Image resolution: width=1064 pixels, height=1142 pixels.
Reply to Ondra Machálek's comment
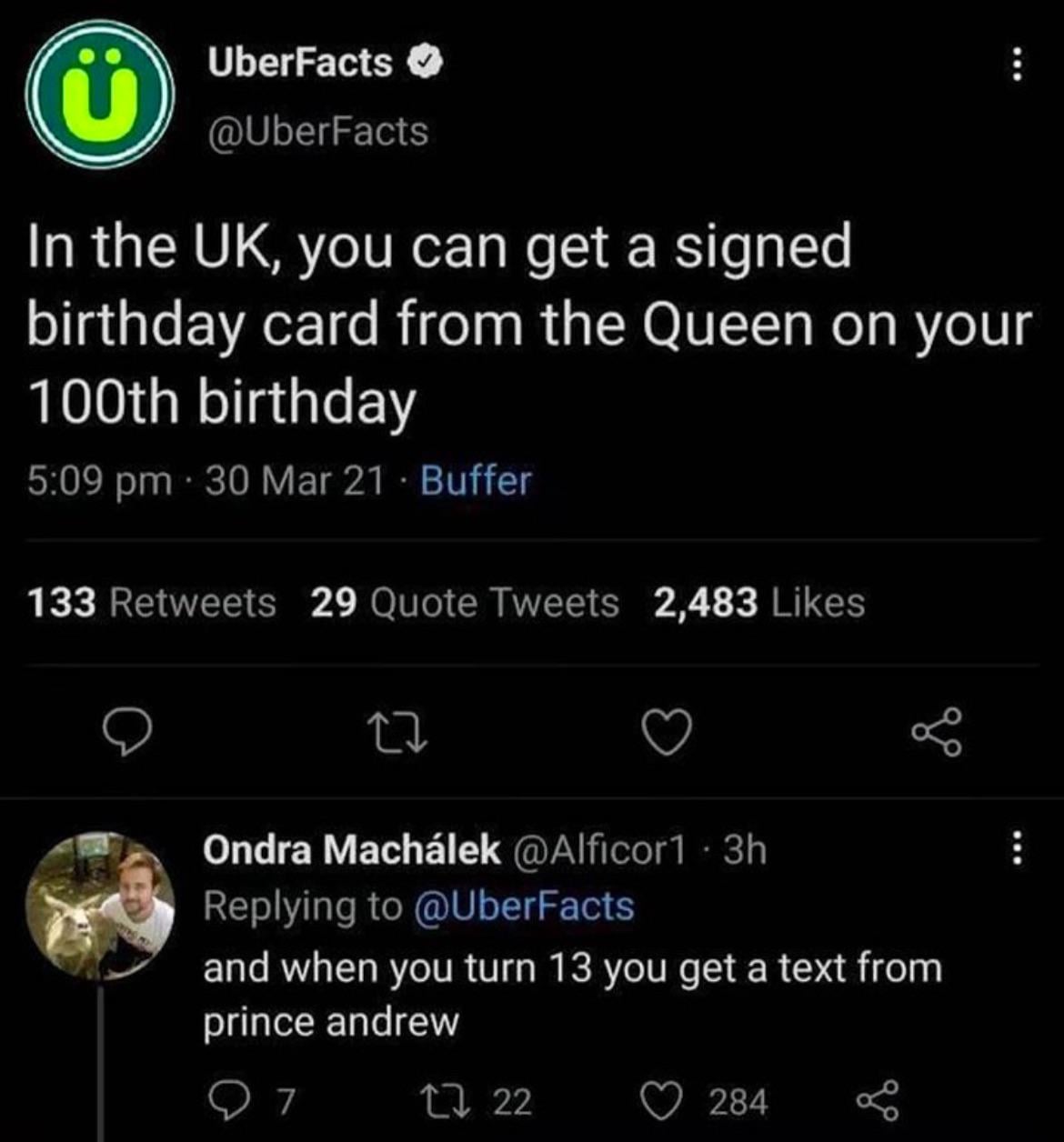(223, 1102)
